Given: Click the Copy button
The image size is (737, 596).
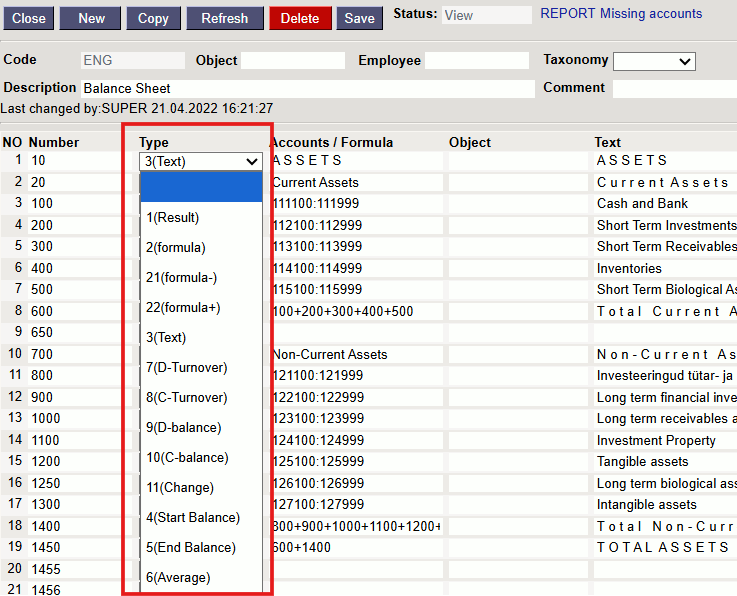Looking at the screenshot, I should [x=153, y=18].
